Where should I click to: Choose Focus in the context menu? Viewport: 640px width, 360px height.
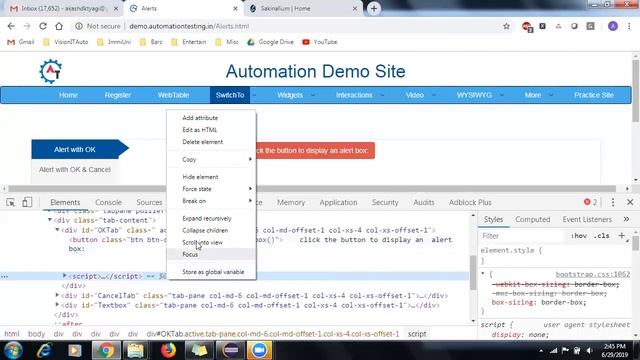tap(211, 254)
